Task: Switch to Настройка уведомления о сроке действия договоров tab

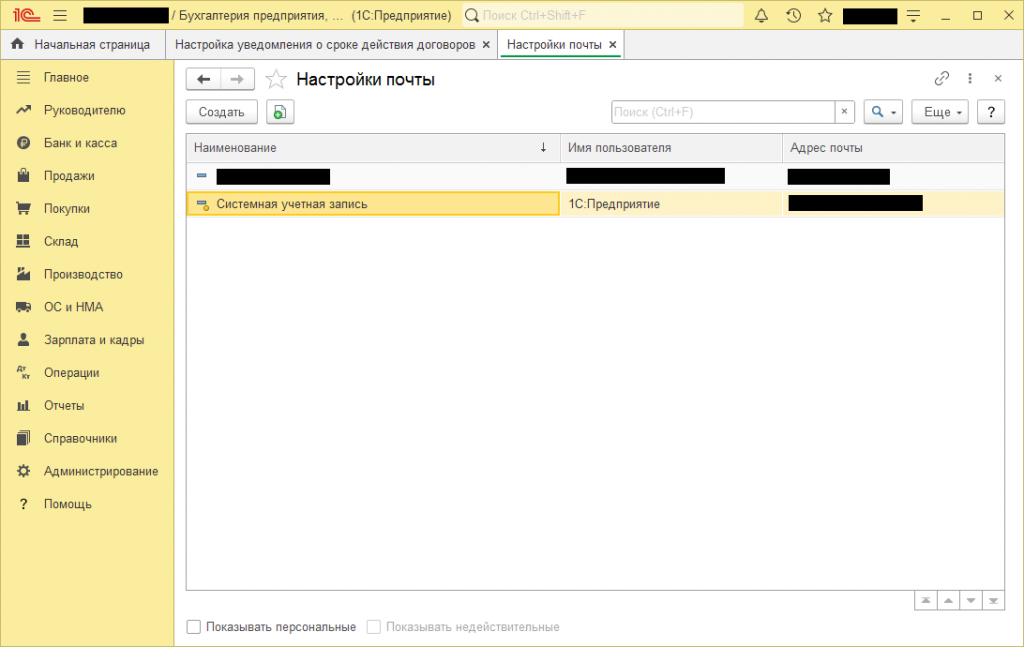Action: click(325, 44)
